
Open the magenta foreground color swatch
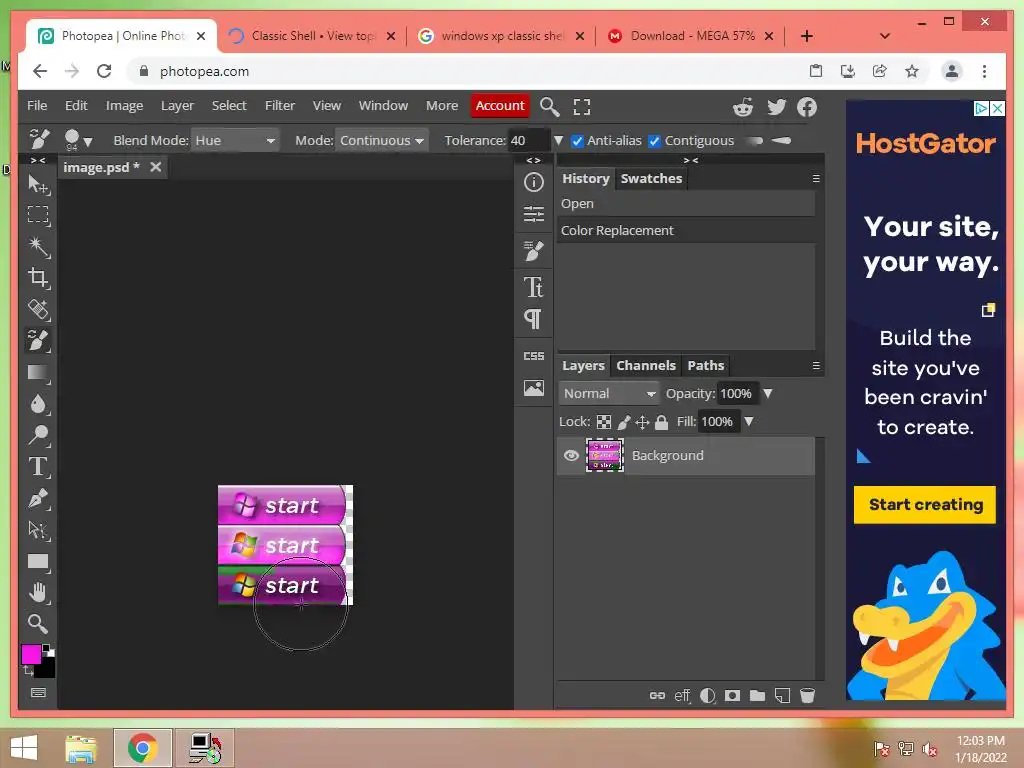31,654
